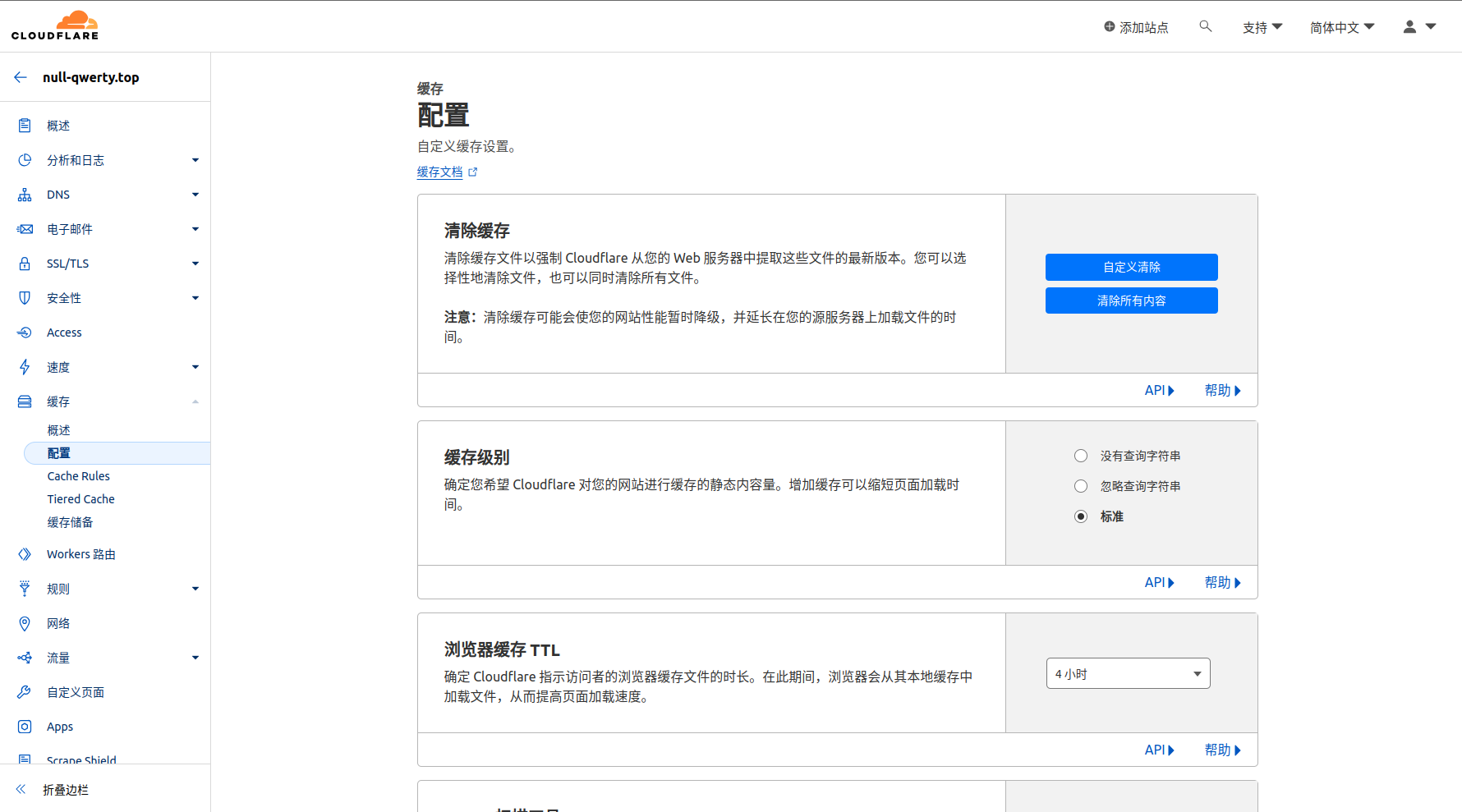
Task: Select 忽略查询字符串 for cache level
Action: pyautogui.click(x=1080, y=485)
